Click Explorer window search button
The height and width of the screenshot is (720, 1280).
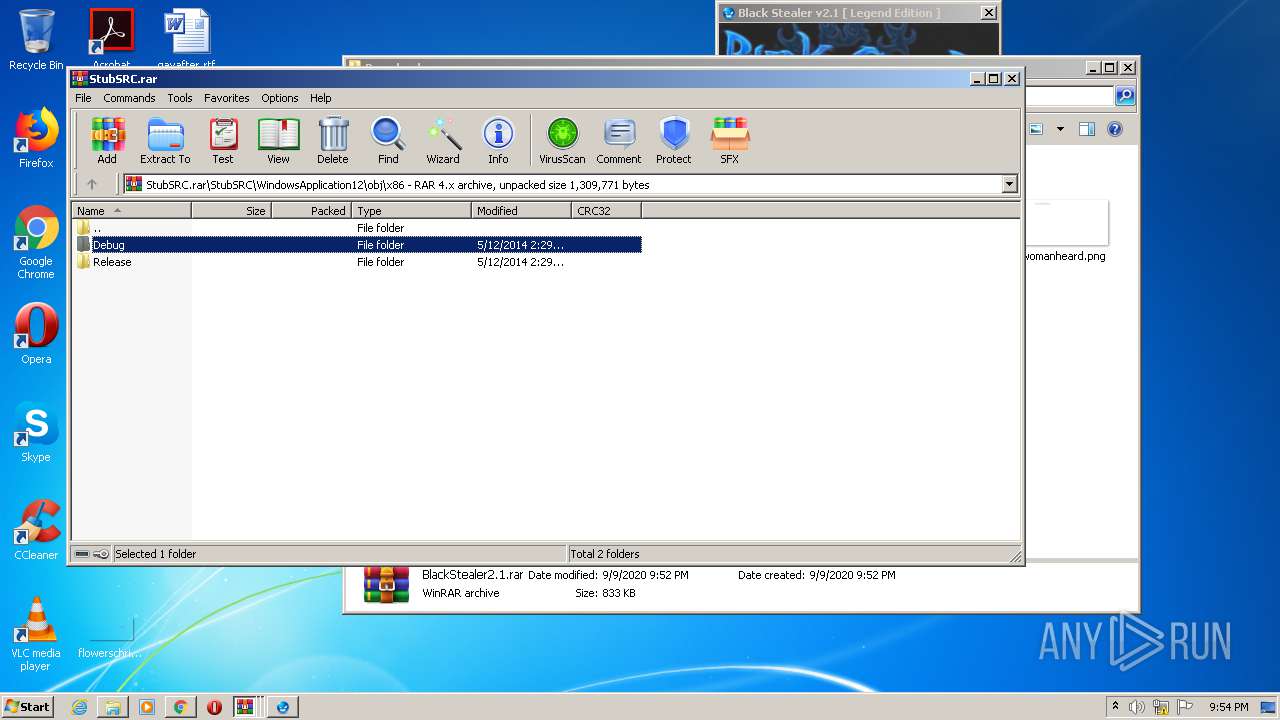click(x=1125, y=96)
